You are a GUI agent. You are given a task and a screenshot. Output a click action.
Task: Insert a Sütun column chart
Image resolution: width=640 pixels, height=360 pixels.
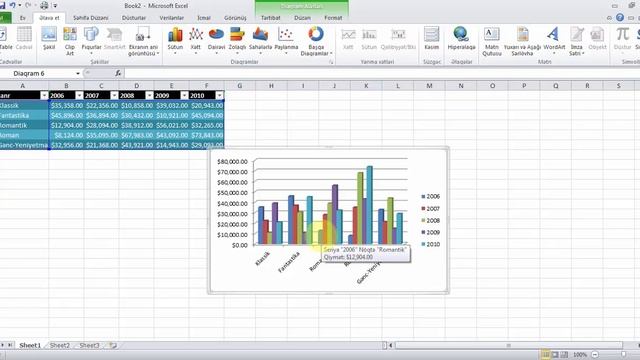[x=175, y=40]
